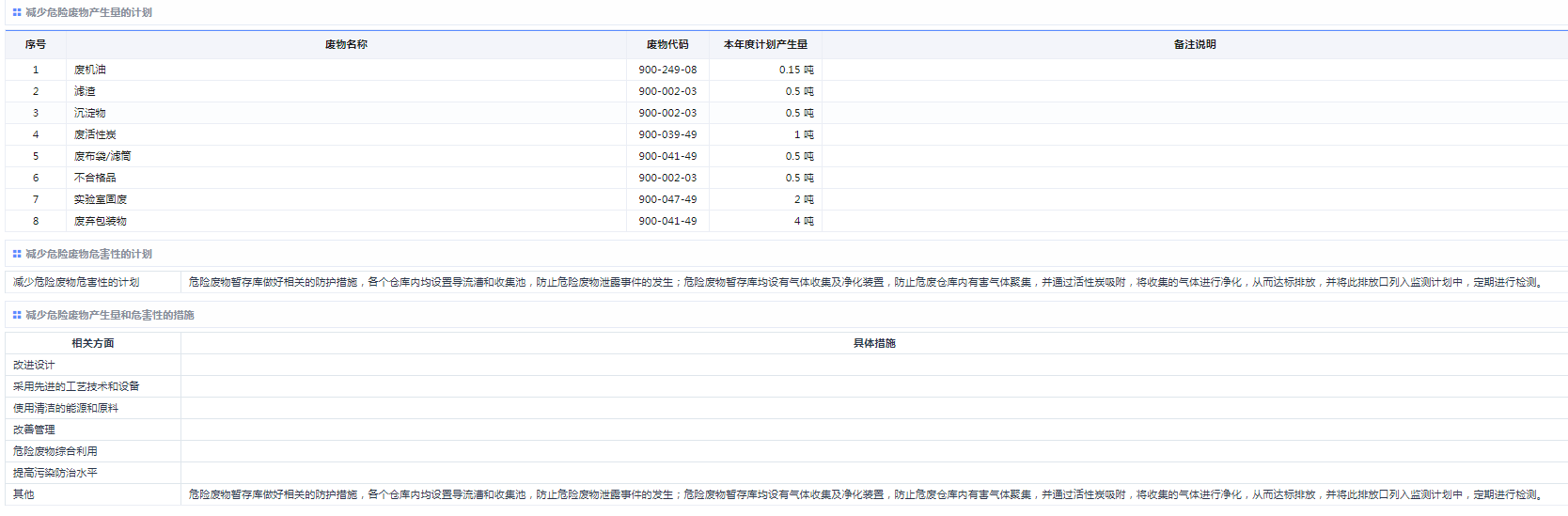Click the 备注说明 column header
Viewport: 1568px width, 516px height.
[1194, 45]
